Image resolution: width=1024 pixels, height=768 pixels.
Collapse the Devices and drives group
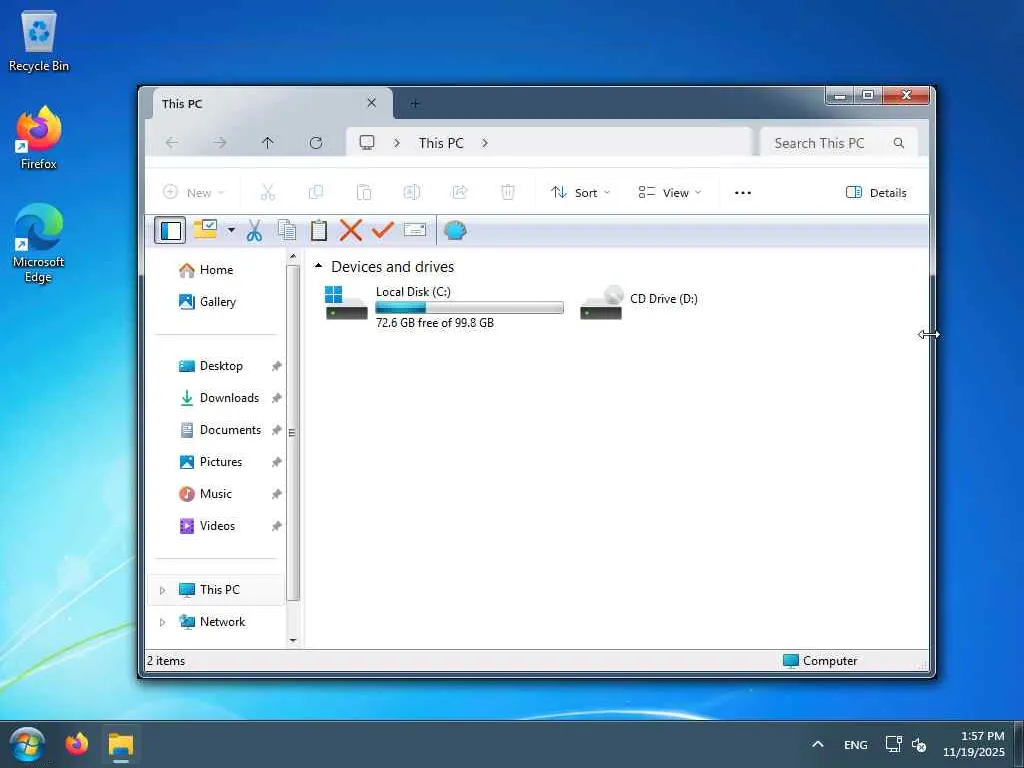(x=318, y=266)
